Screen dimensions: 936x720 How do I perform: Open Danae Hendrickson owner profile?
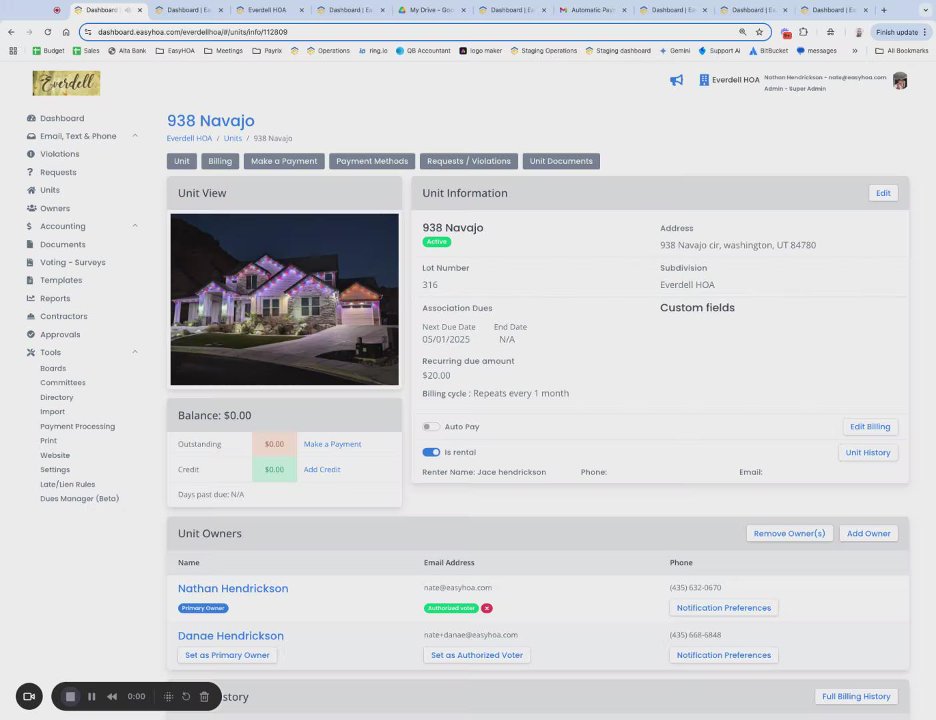click(230, 636)
